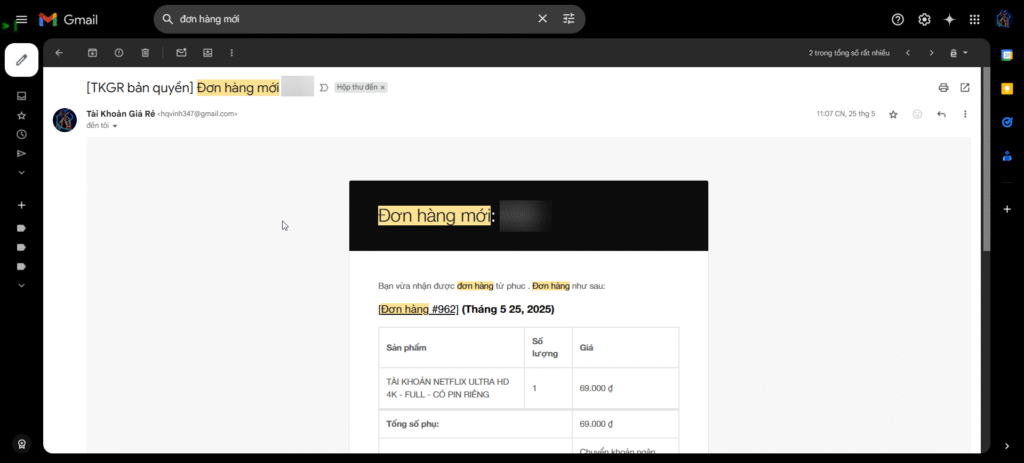This screenshot has width=1024, height=463.
Task: Click the sender name Tài Khoản Giá Rẻ
Action: pos(121,114)
